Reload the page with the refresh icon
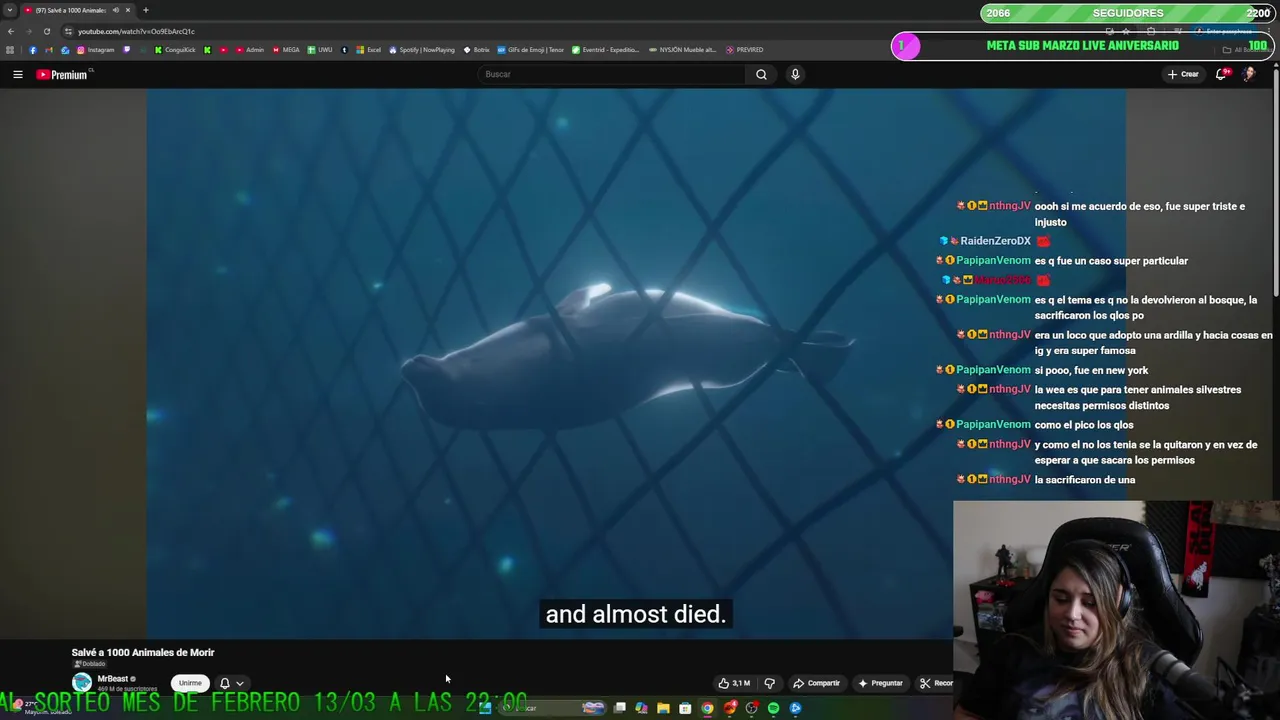Screen dimensions: 1280x720 (x=46, y=31)
